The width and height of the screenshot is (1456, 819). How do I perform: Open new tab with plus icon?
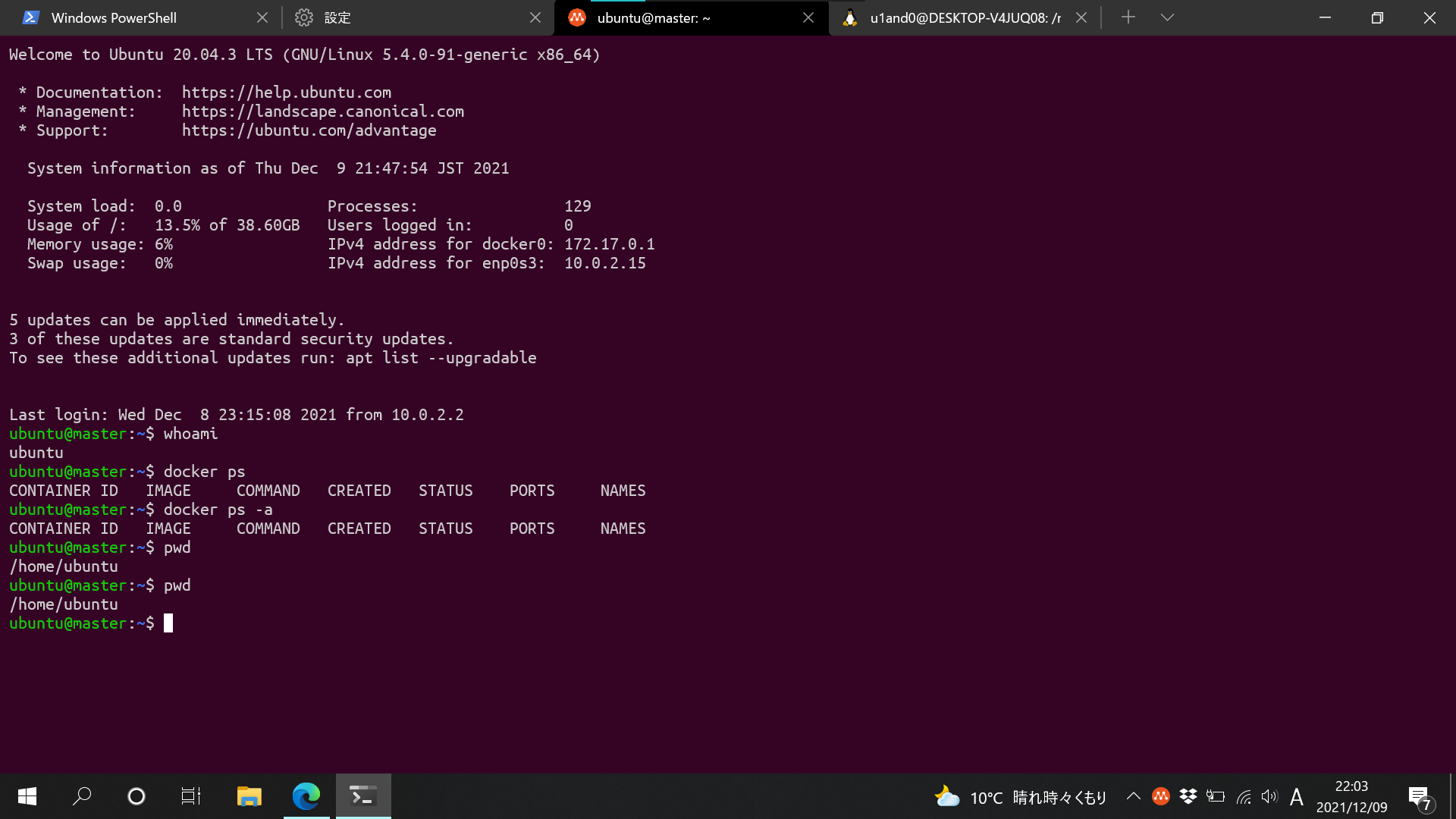pyautogui.click(x=1128, y=17)
